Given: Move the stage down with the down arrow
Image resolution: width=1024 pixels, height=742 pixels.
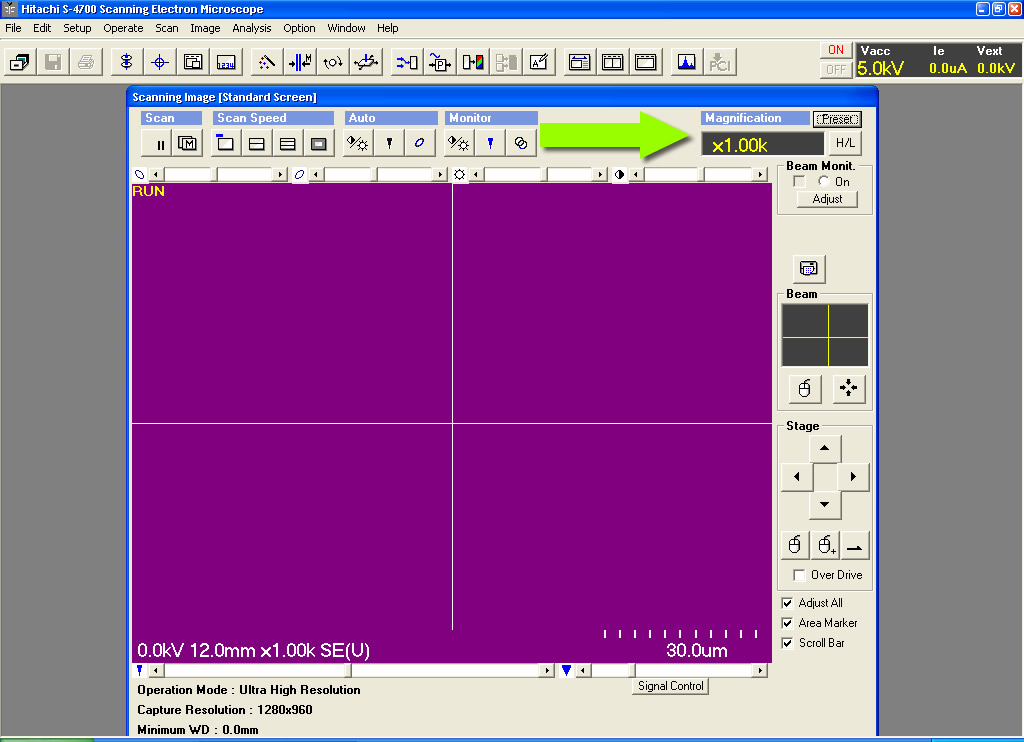Looking at the screenshot, I should 825,504.
